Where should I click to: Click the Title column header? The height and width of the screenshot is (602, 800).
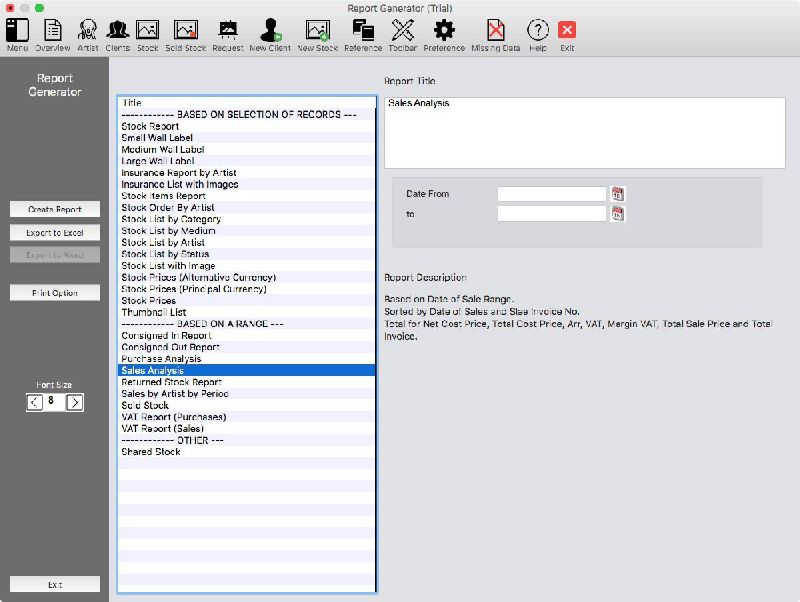[x=246, y=103]
